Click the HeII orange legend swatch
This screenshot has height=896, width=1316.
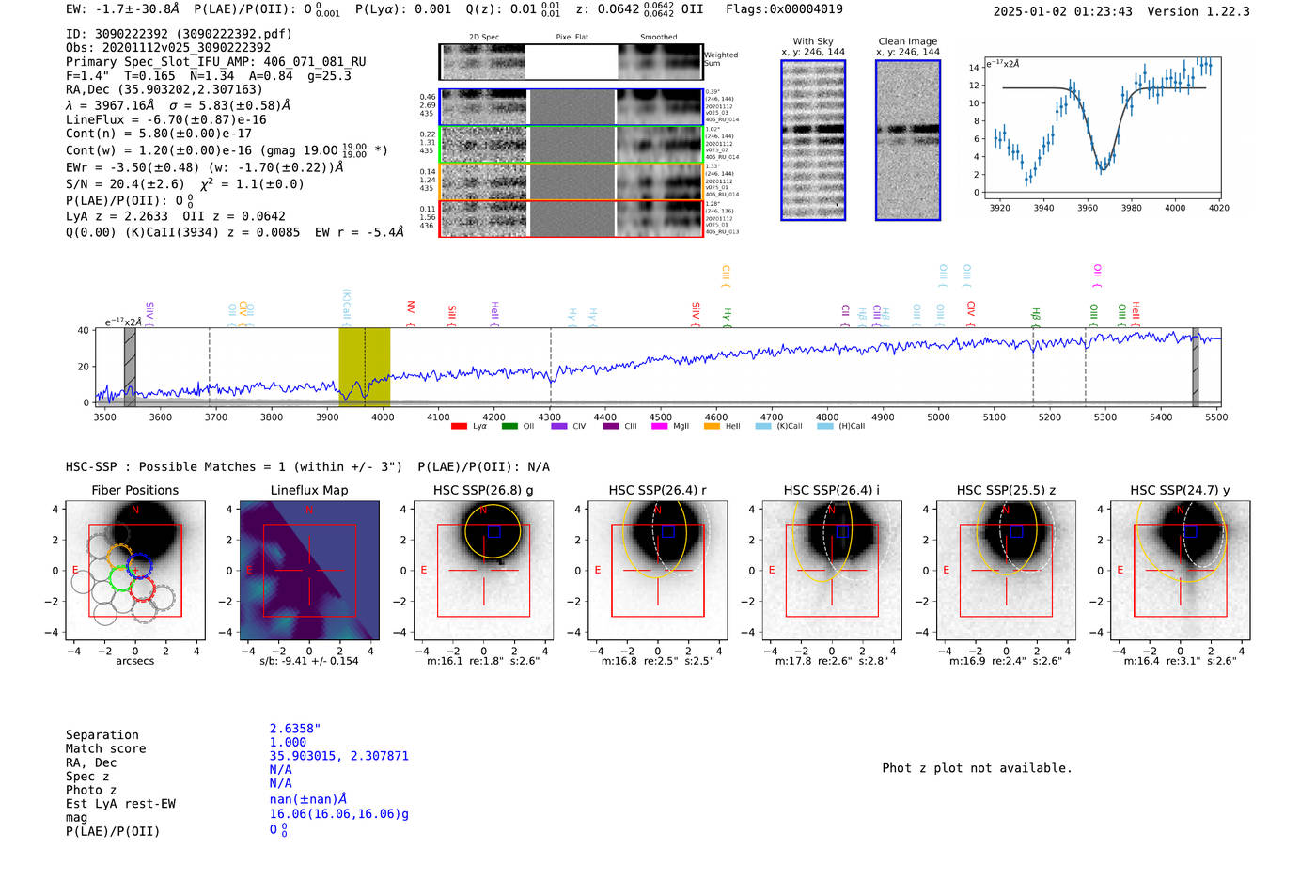coord(712,427)
